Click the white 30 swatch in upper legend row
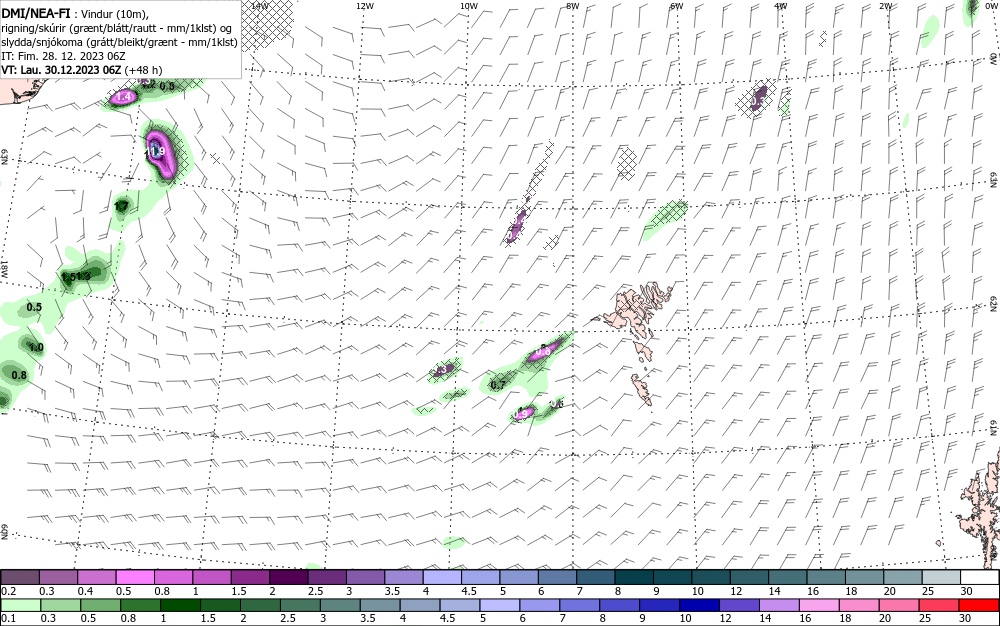1000x626 pixels. [x=980, y=578]
